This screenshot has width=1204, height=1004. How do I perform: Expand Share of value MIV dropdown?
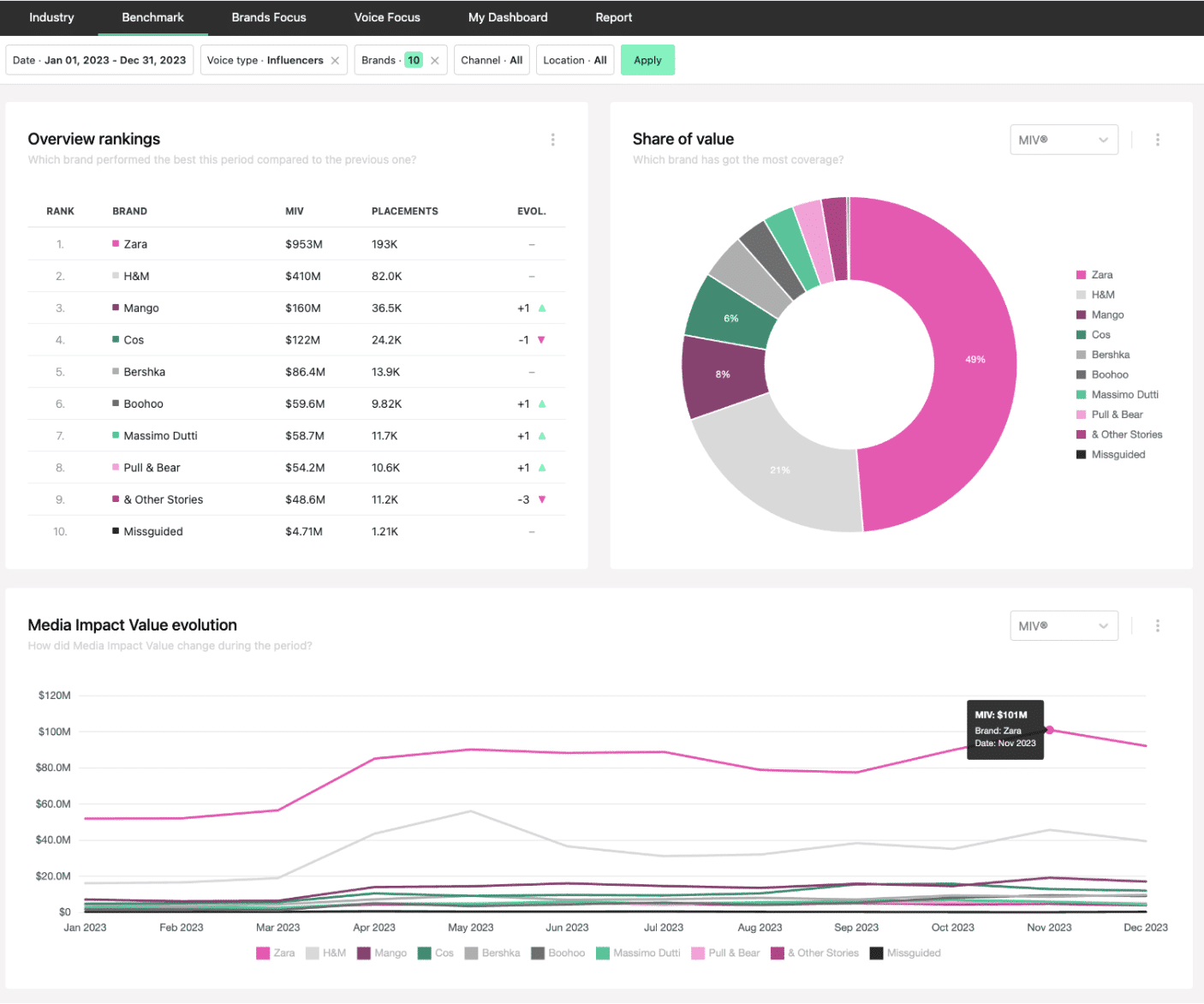click(x=1064, y=140)
